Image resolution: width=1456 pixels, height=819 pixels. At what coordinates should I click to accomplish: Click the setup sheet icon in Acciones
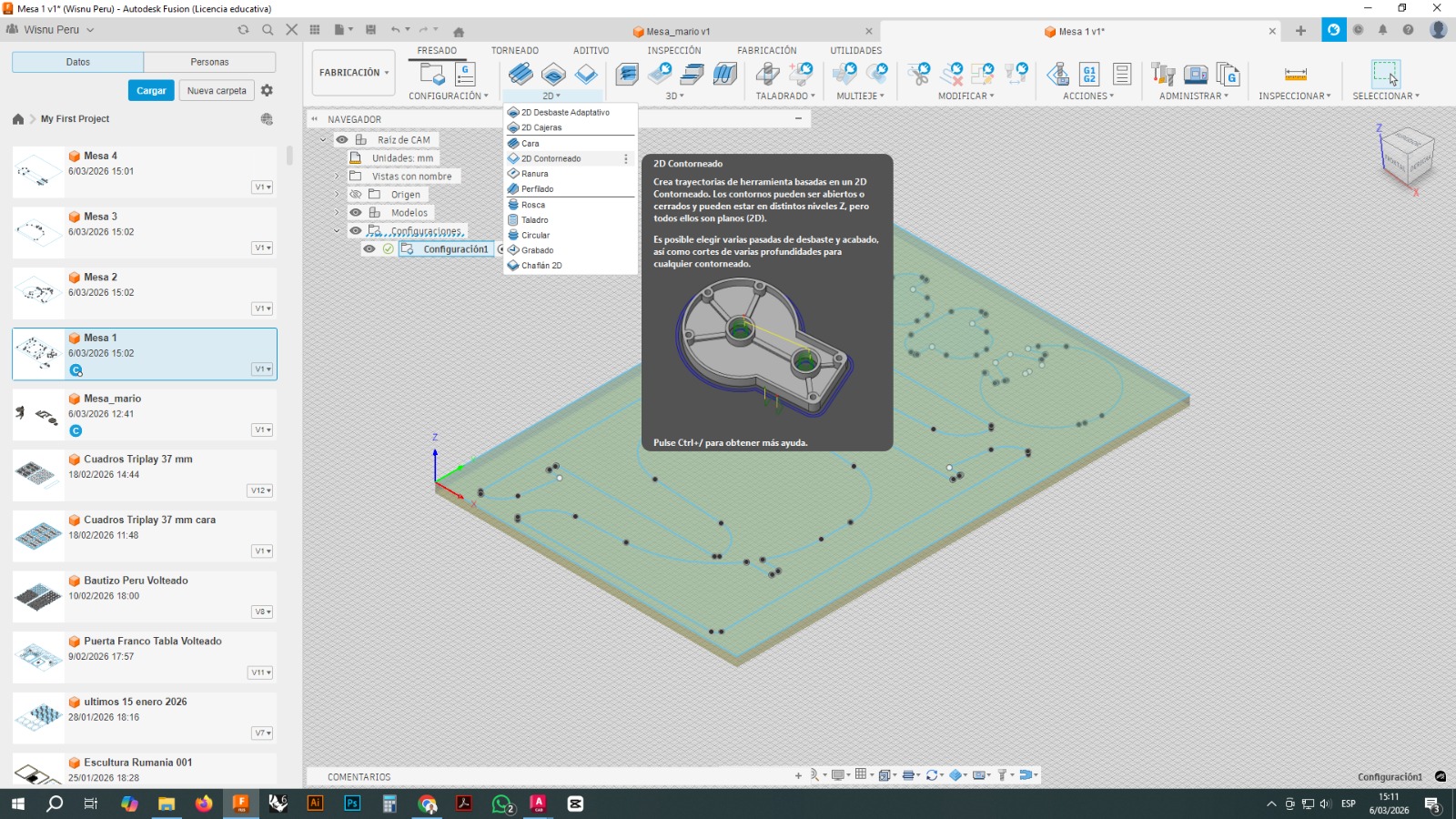[1121, 74]
